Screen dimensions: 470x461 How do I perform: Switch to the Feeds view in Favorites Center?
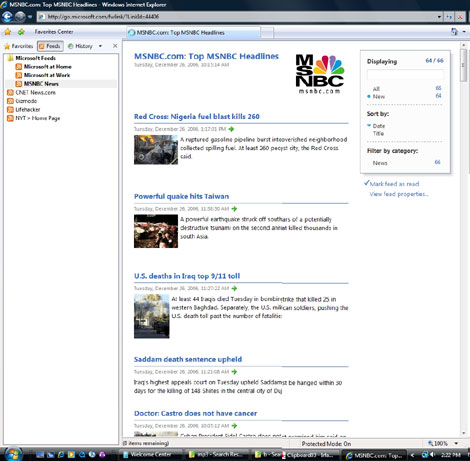50,46
